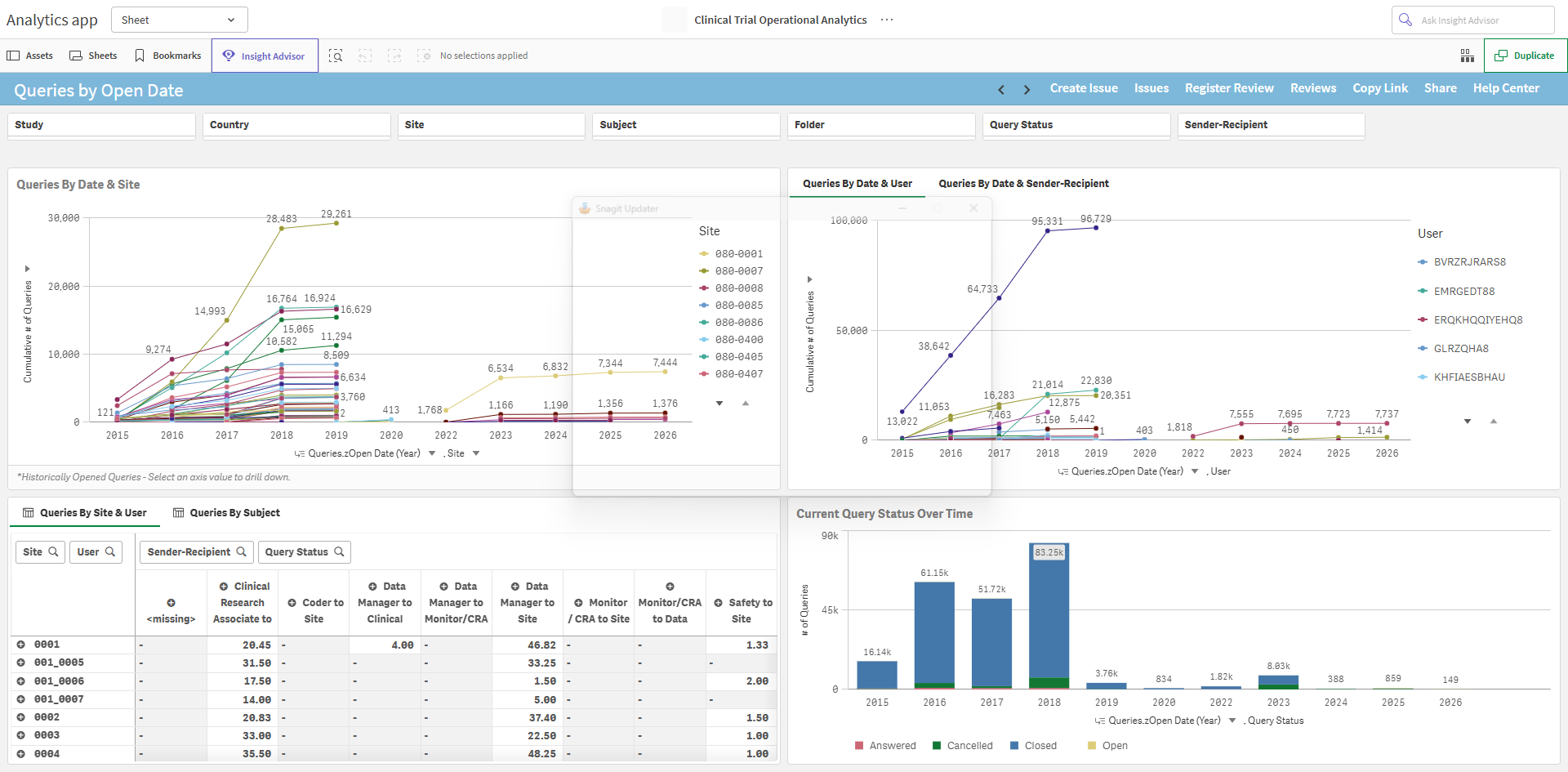Select the Cancelled status legend item
Viewport: 1568px width, 772px height.
pos(962,746)
